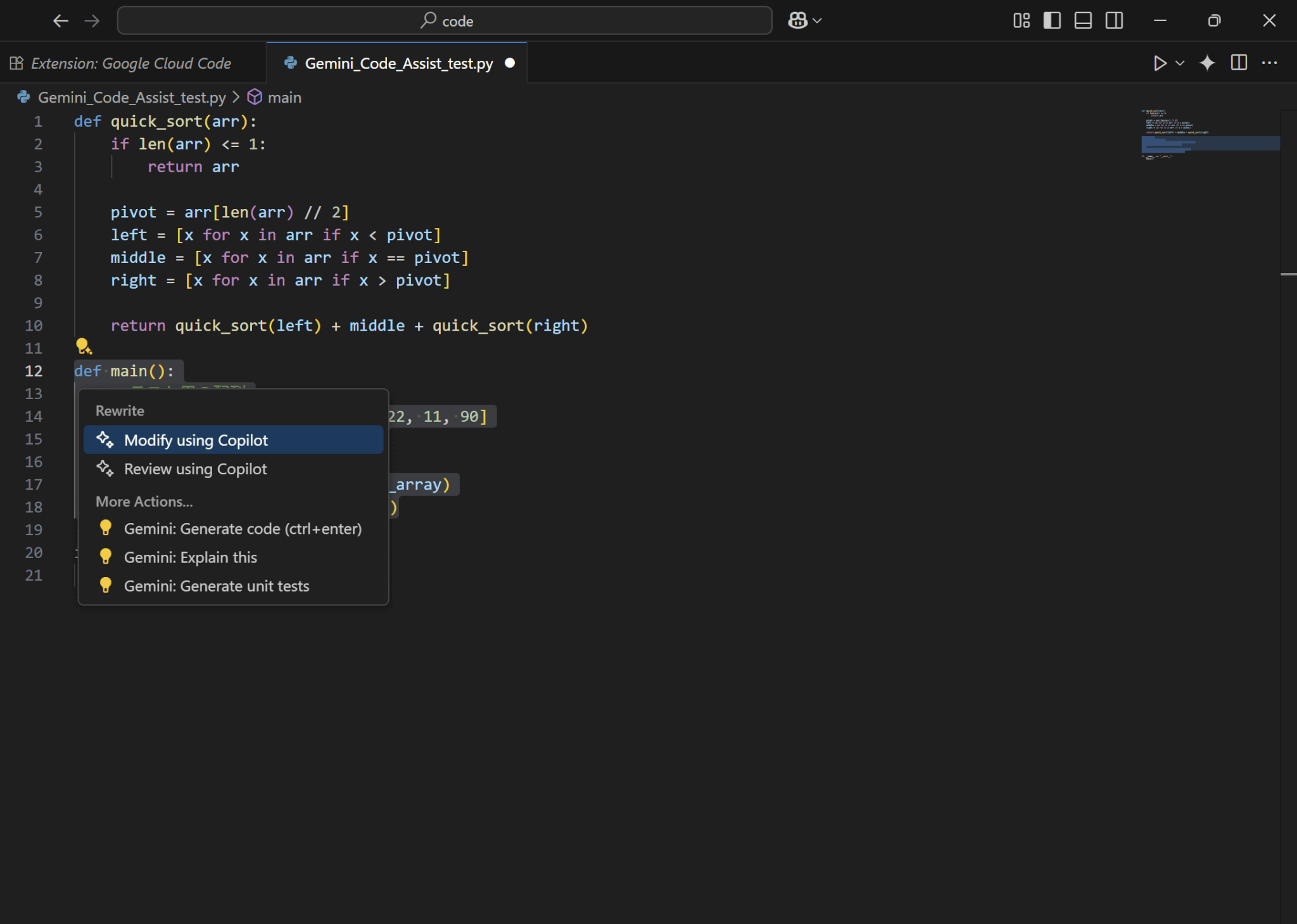Click 'main' in def main() line
Viewport: 1297px width, 924px height.
129,371
